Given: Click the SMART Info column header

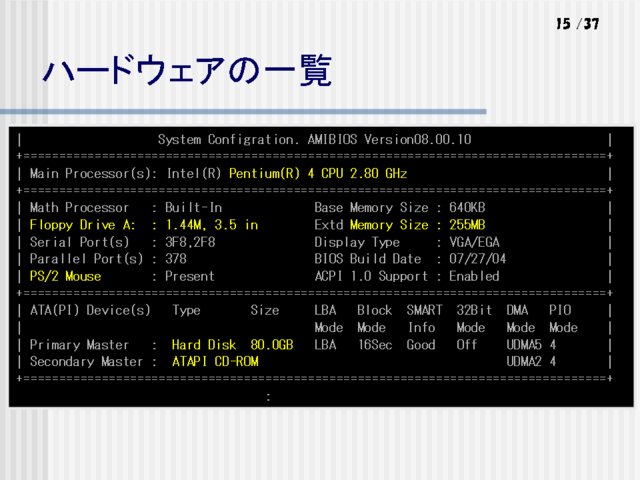Looking at the screenshot, I should click(x=422, y=319).
